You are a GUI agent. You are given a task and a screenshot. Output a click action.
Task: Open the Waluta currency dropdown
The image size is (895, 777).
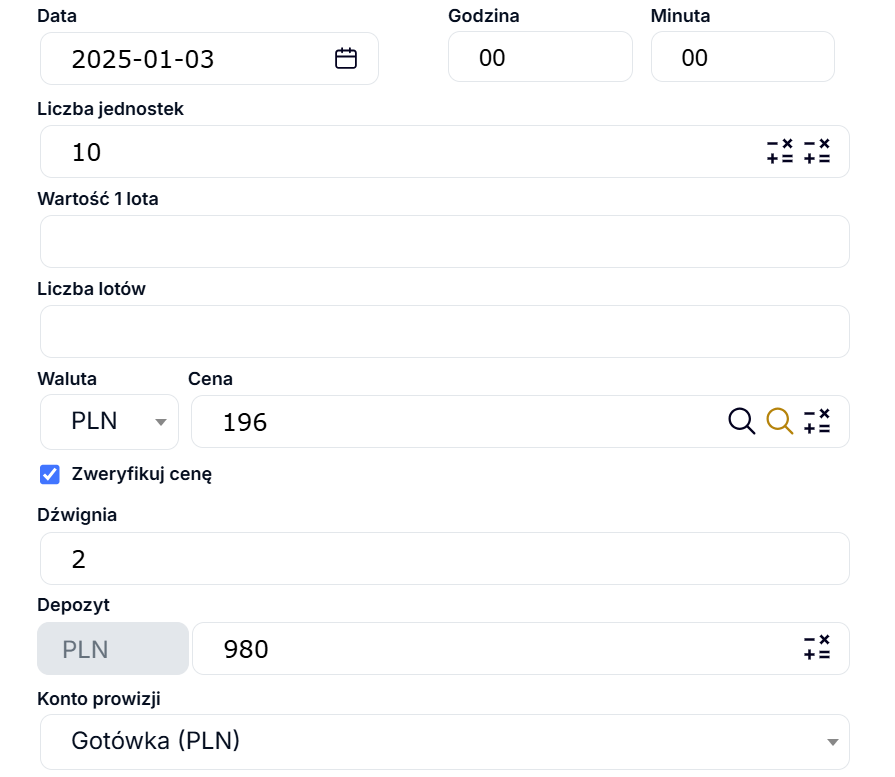(109, 422)
